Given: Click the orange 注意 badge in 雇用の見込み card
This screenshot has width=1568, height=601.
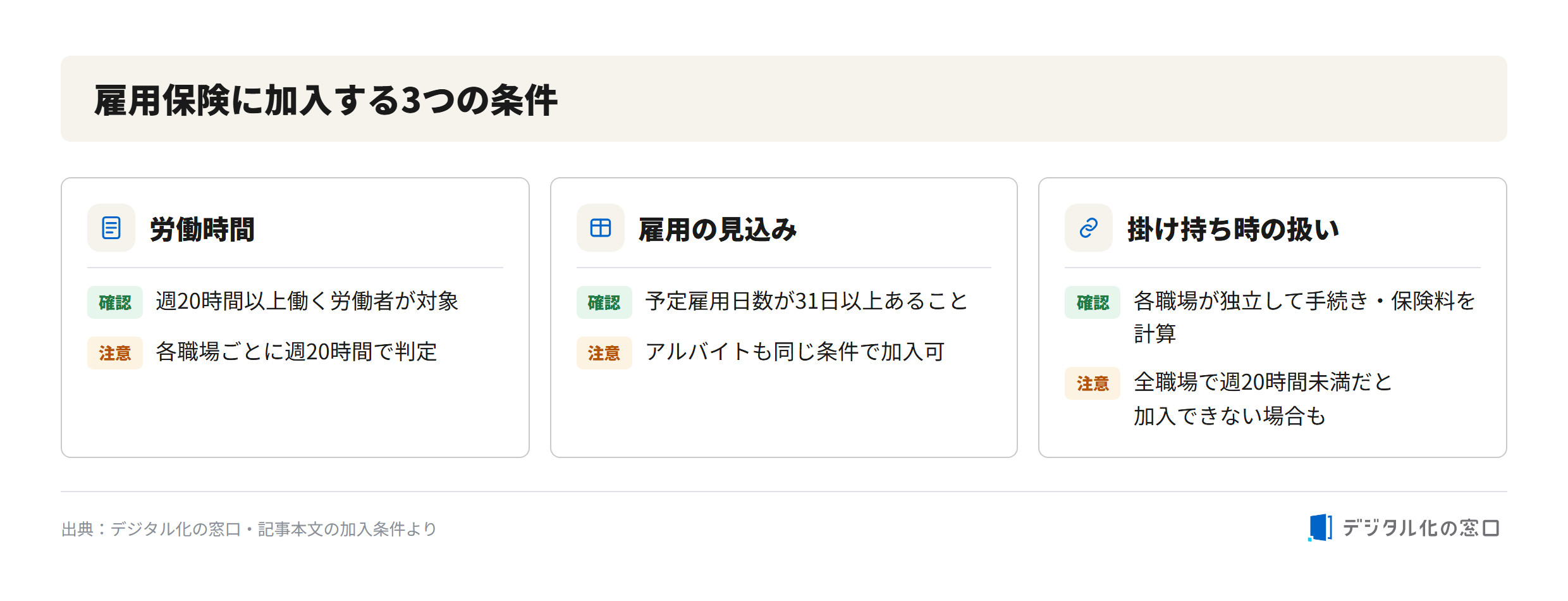Looking at the screenshot, I should [x=604, y=353].
